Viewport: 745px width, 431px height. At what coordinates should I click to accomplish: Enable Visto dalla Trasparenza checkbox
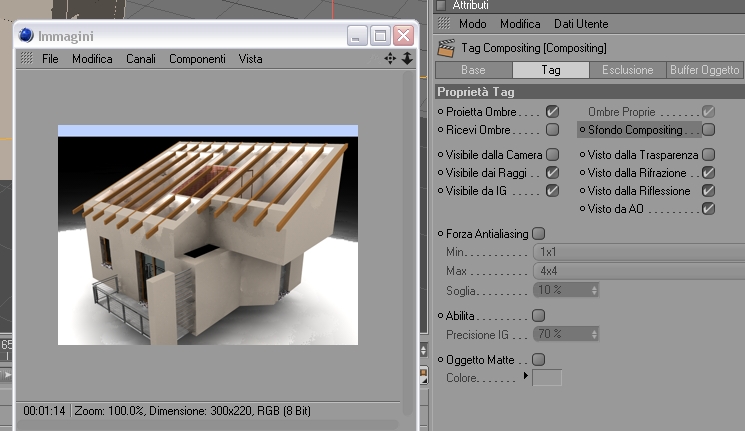pos(708,154)
